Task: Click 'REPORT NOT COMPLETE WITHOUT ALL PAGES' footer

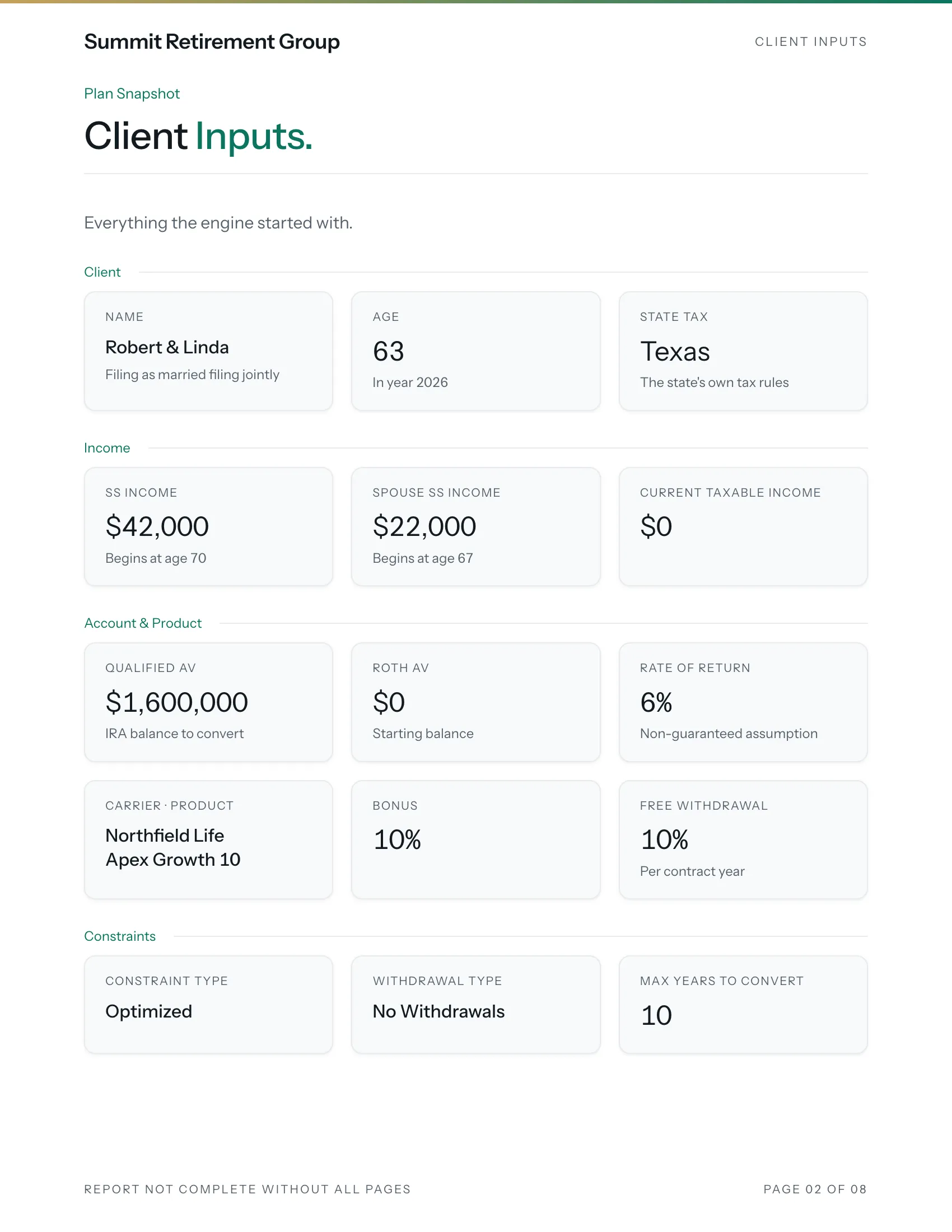Action: tap(247, 1189)
